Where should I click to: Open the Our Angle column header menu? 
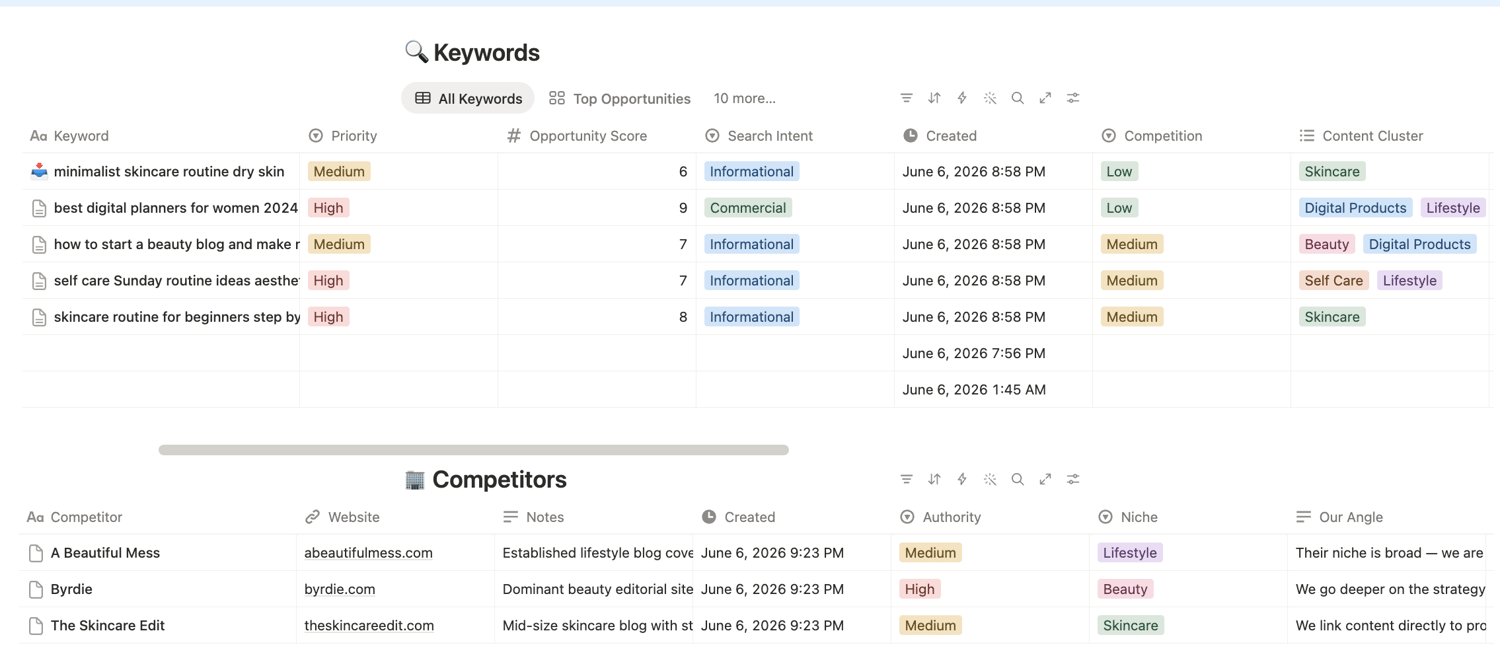point(1387,517)
